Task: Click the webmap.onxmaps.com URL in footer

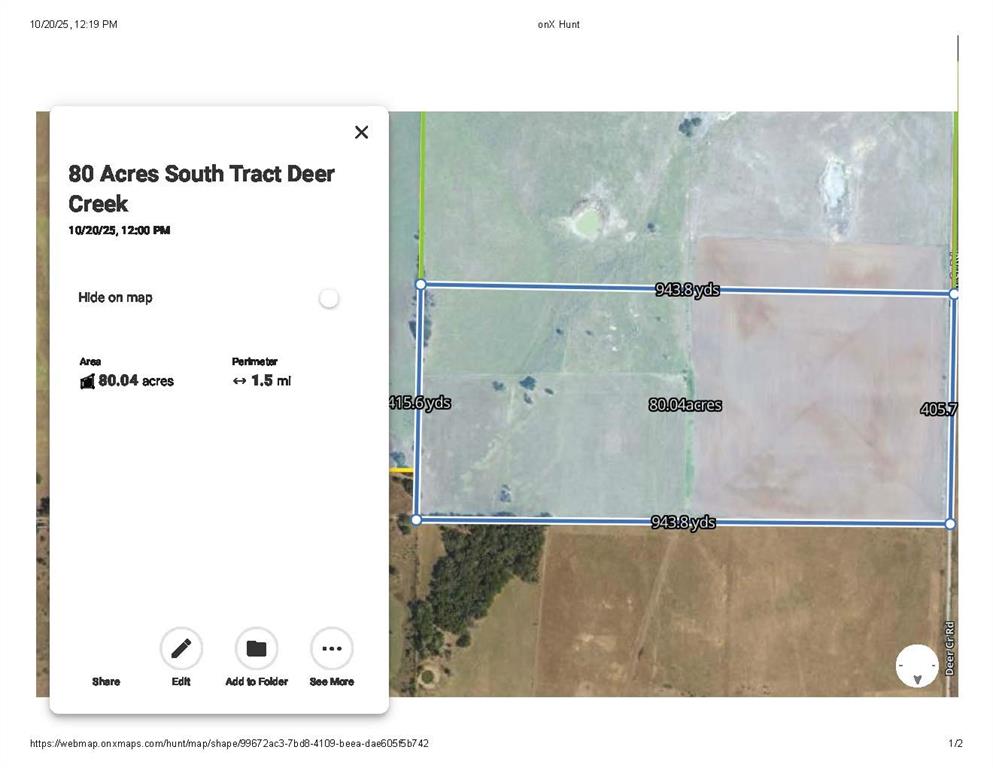Action: pyautogui.click(x=229, y=744)
